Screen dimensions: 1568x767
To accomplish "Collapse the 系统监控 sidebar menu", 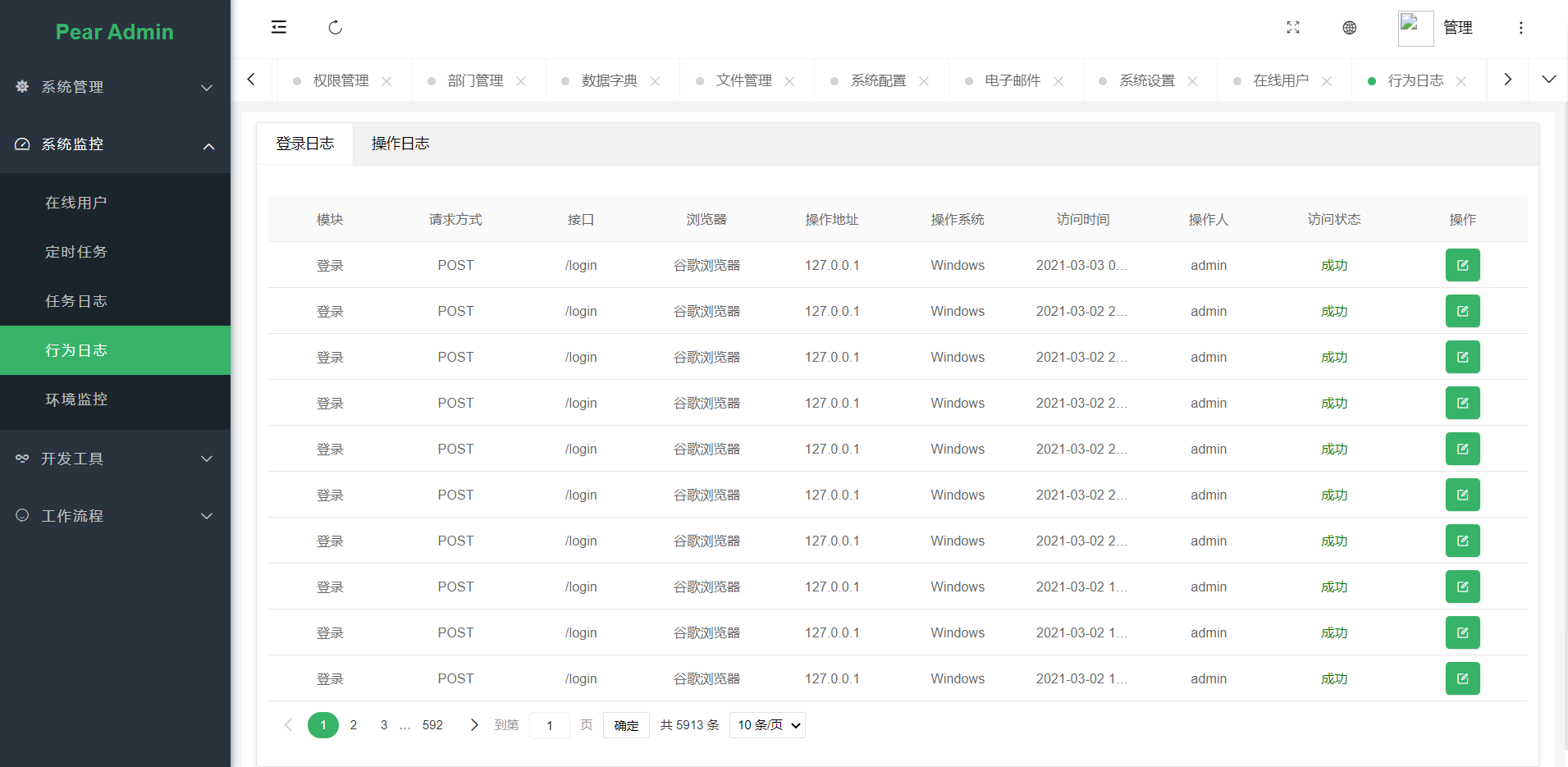I will click(115, 144).
